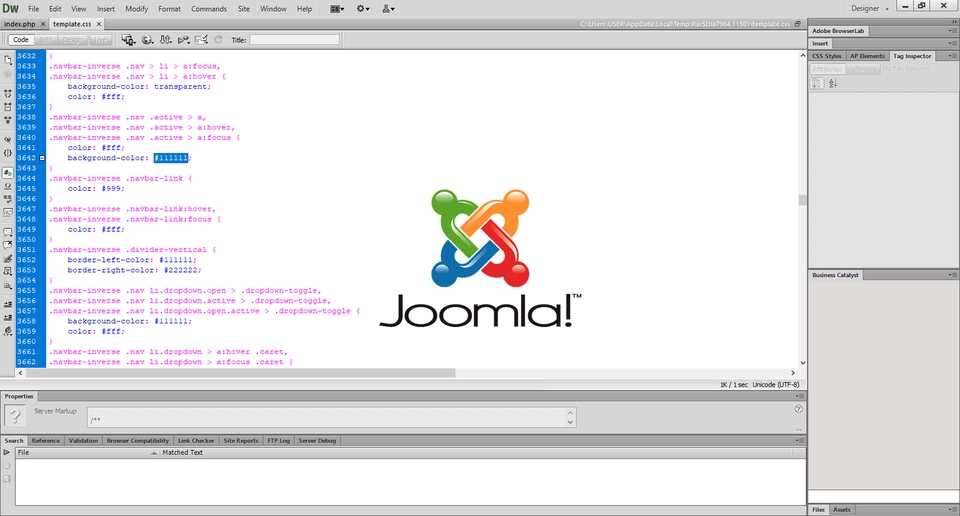
Task: Open Business Catalyst panel options menu
Action: click(953, 275)
